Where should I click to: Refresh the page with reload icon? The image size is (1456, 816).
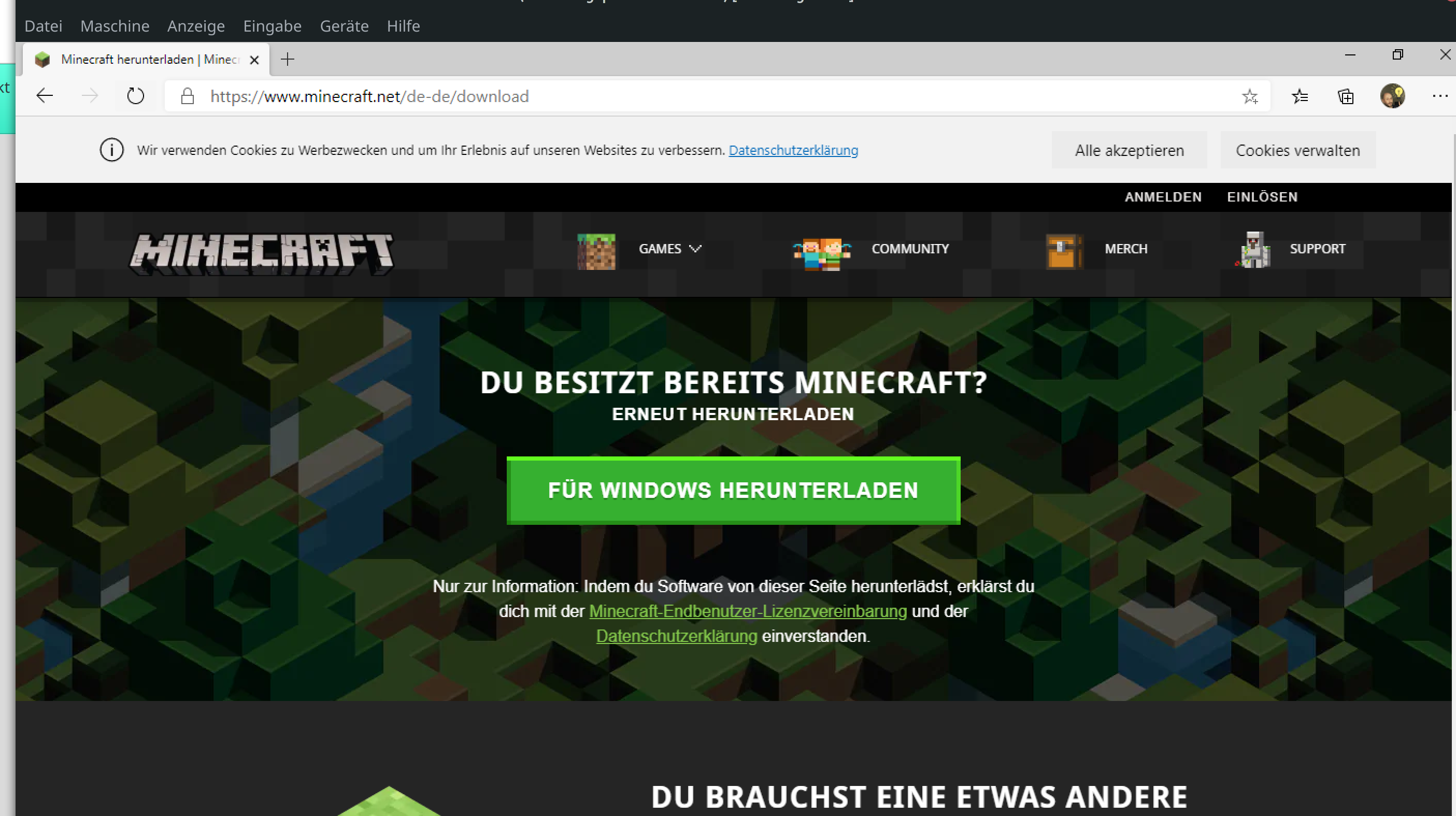tap(135, 95)
